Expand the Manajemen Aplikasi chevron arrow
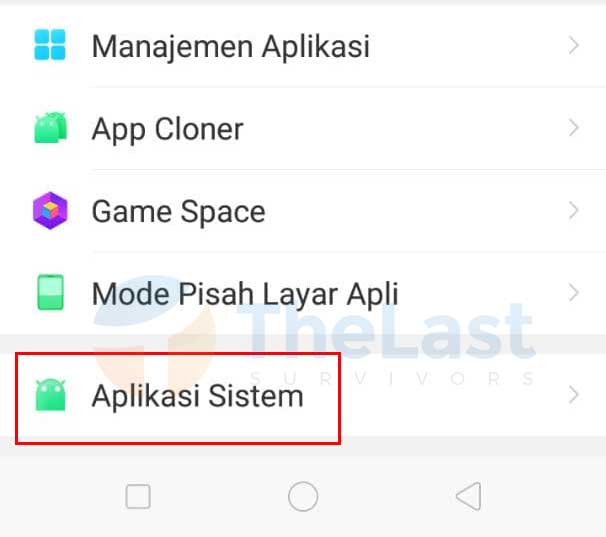Screen dimensions: 606x537 [x=574, y=45]
